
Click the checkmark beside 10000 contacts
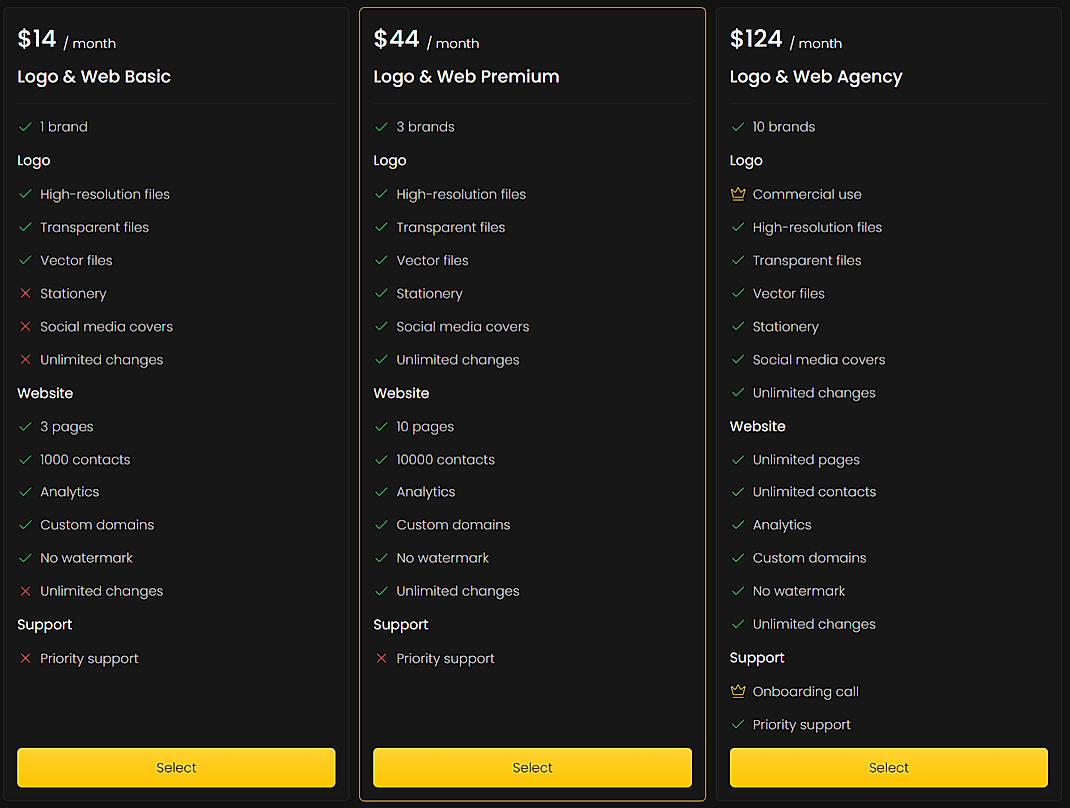(381, 460)
